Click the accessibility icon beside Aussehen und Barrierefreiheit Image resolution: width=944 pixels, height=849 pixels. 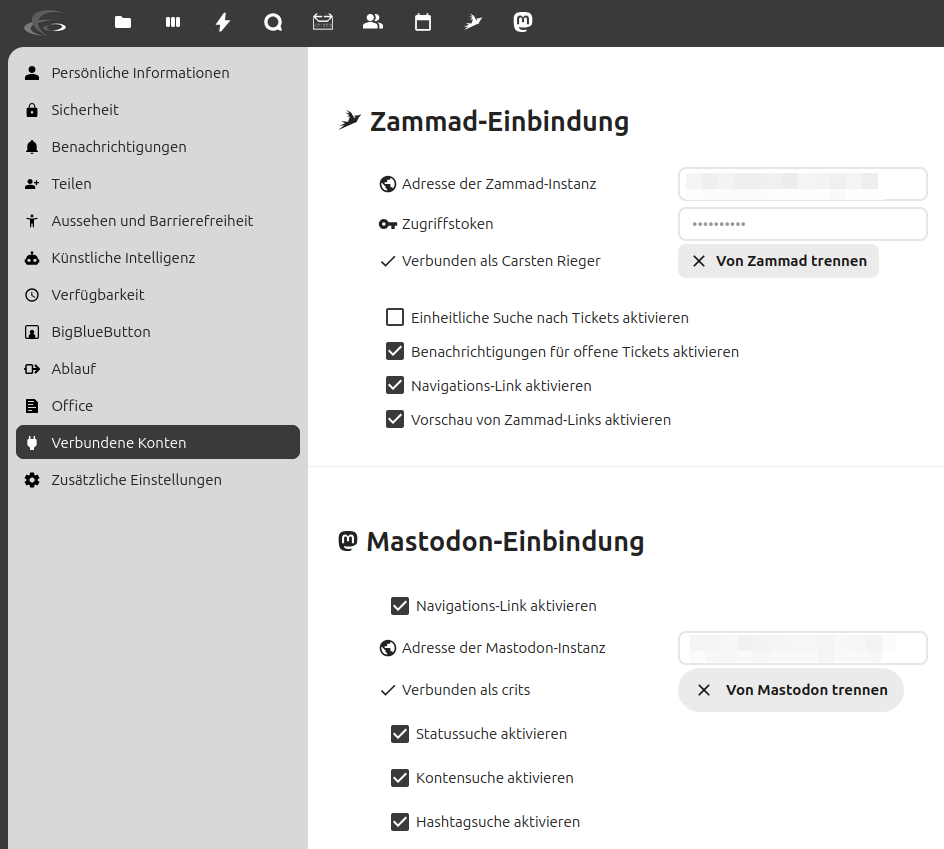pyautogui.click(x=32, y=221)
